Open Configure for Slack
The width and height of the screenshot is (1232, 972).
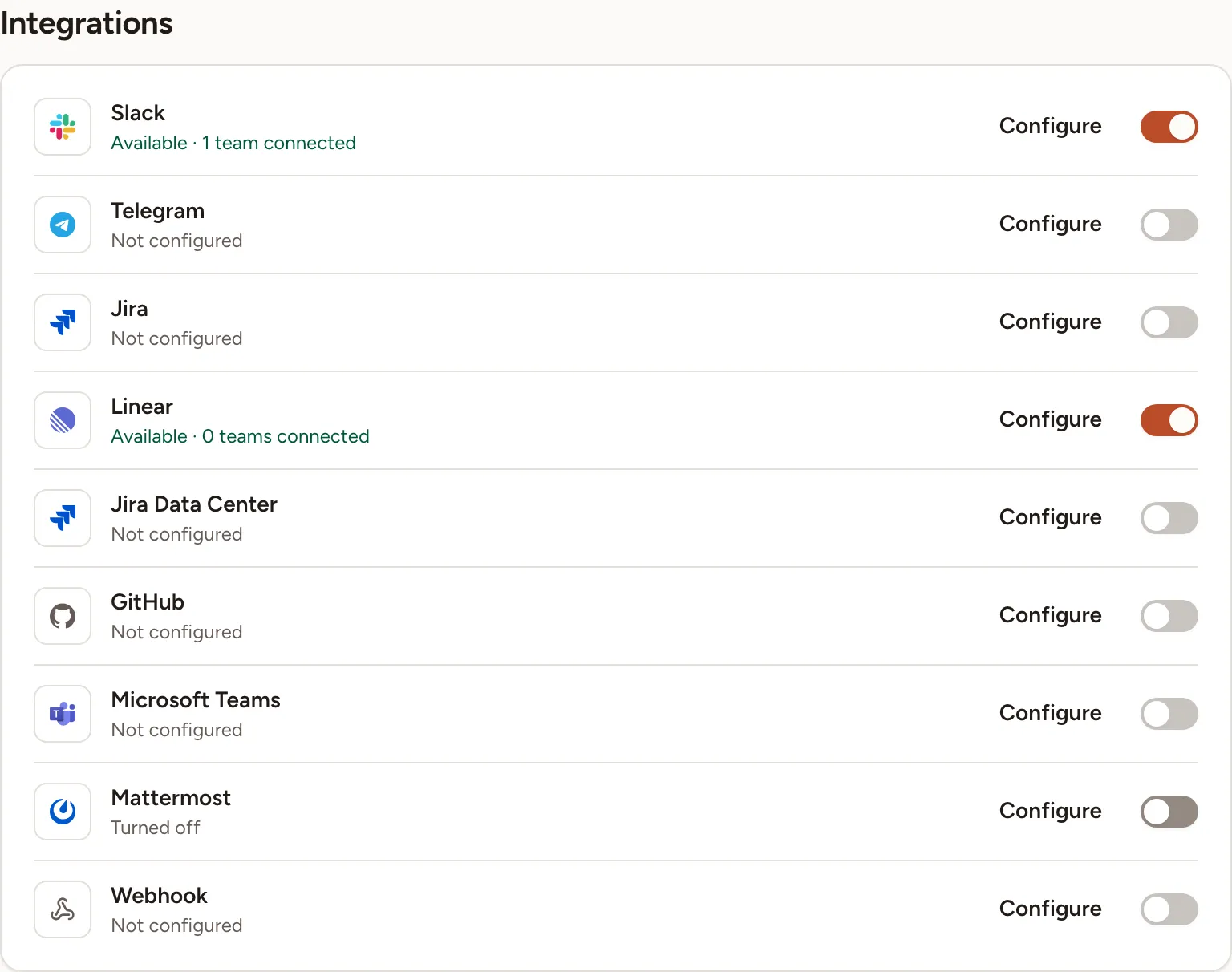pos(1051,127)
